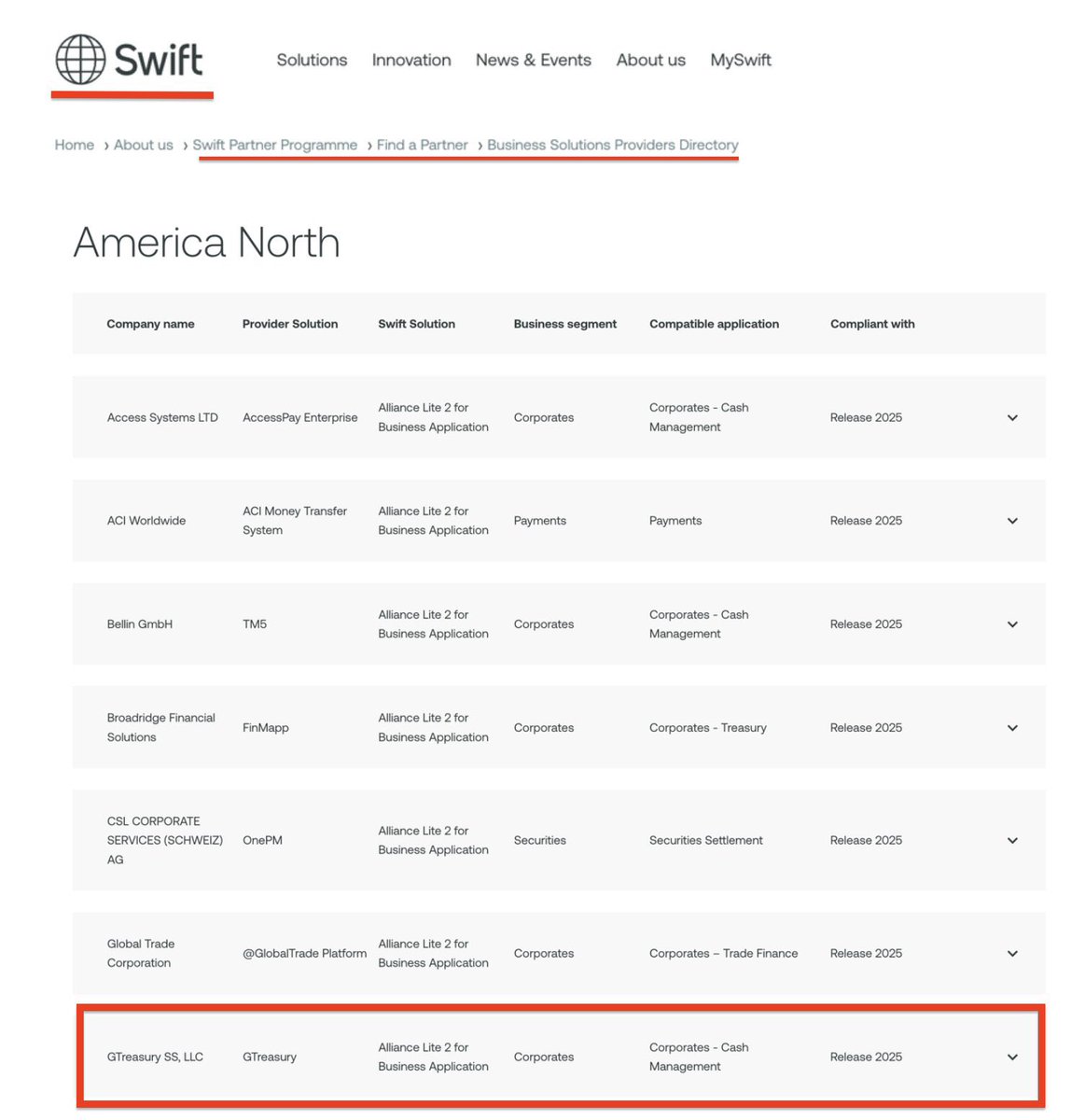Click the Company name column header

[x=150, y=324]
